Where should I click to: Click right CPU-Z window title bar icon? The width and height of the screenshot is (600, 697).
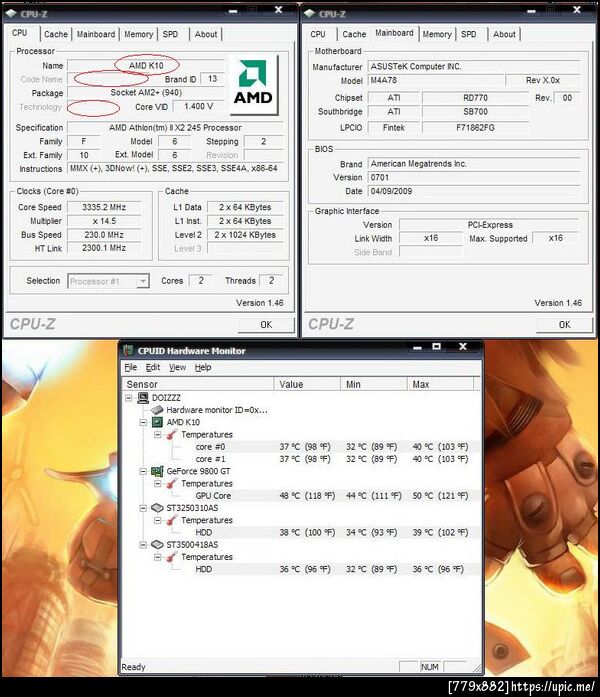310,14
